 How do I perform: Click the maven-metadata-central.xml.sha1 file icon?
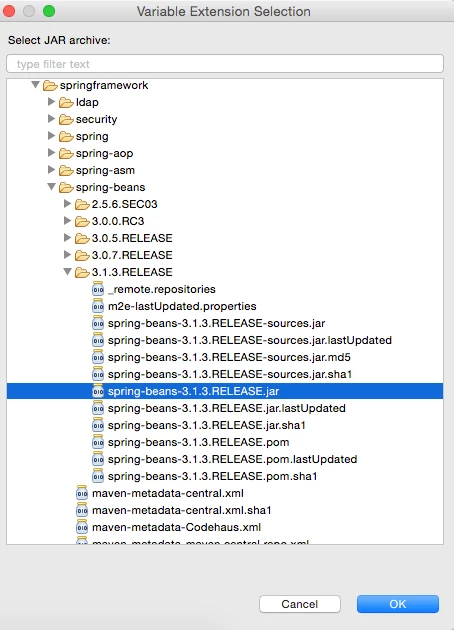coord(82,510)
